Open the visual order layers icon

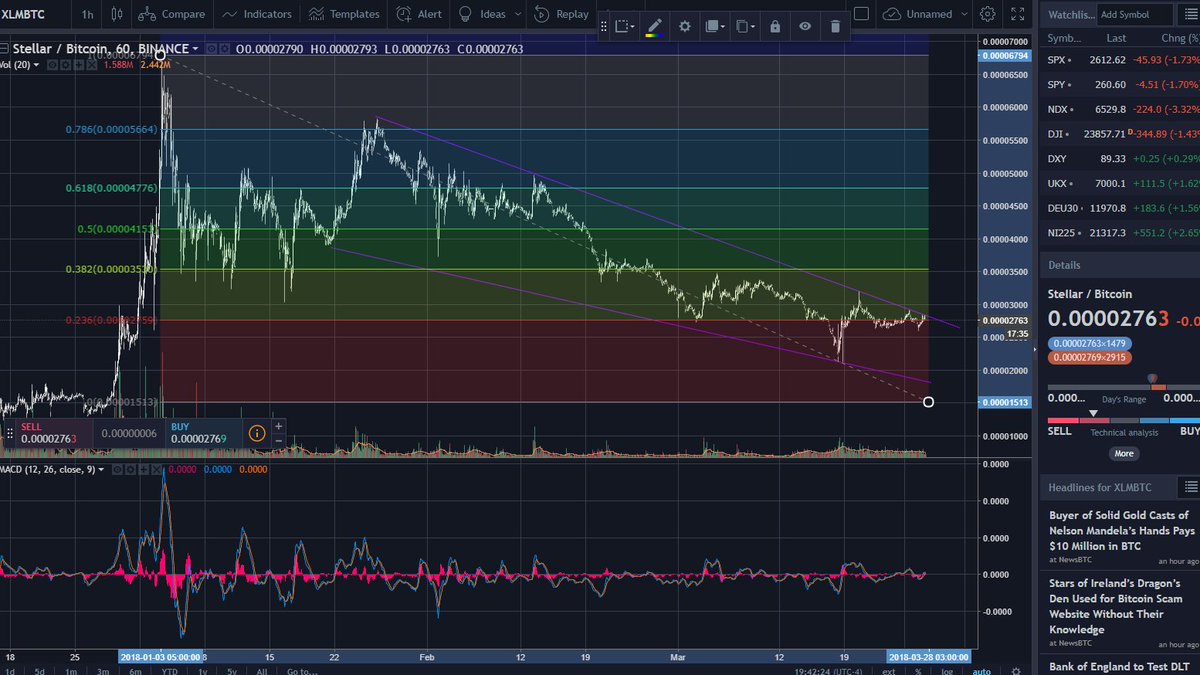coord(711,27)
